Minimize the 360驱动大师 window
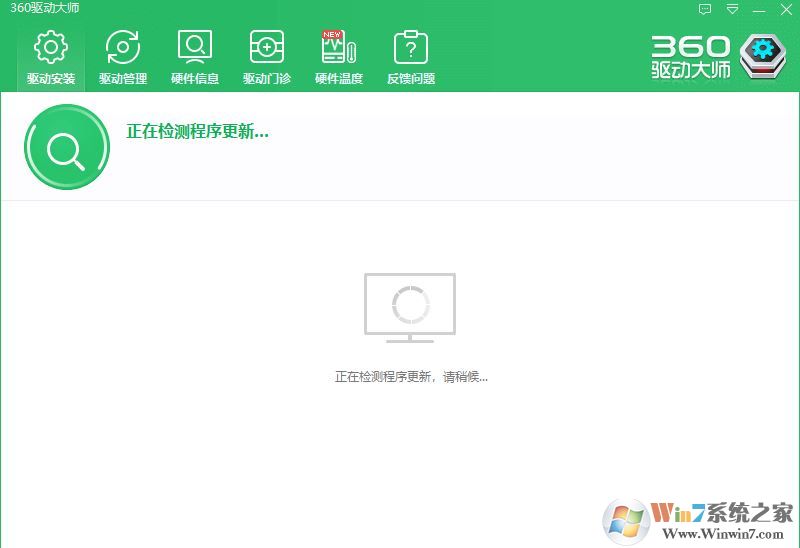This screenshot has width=800, height=548. [759, 10]
